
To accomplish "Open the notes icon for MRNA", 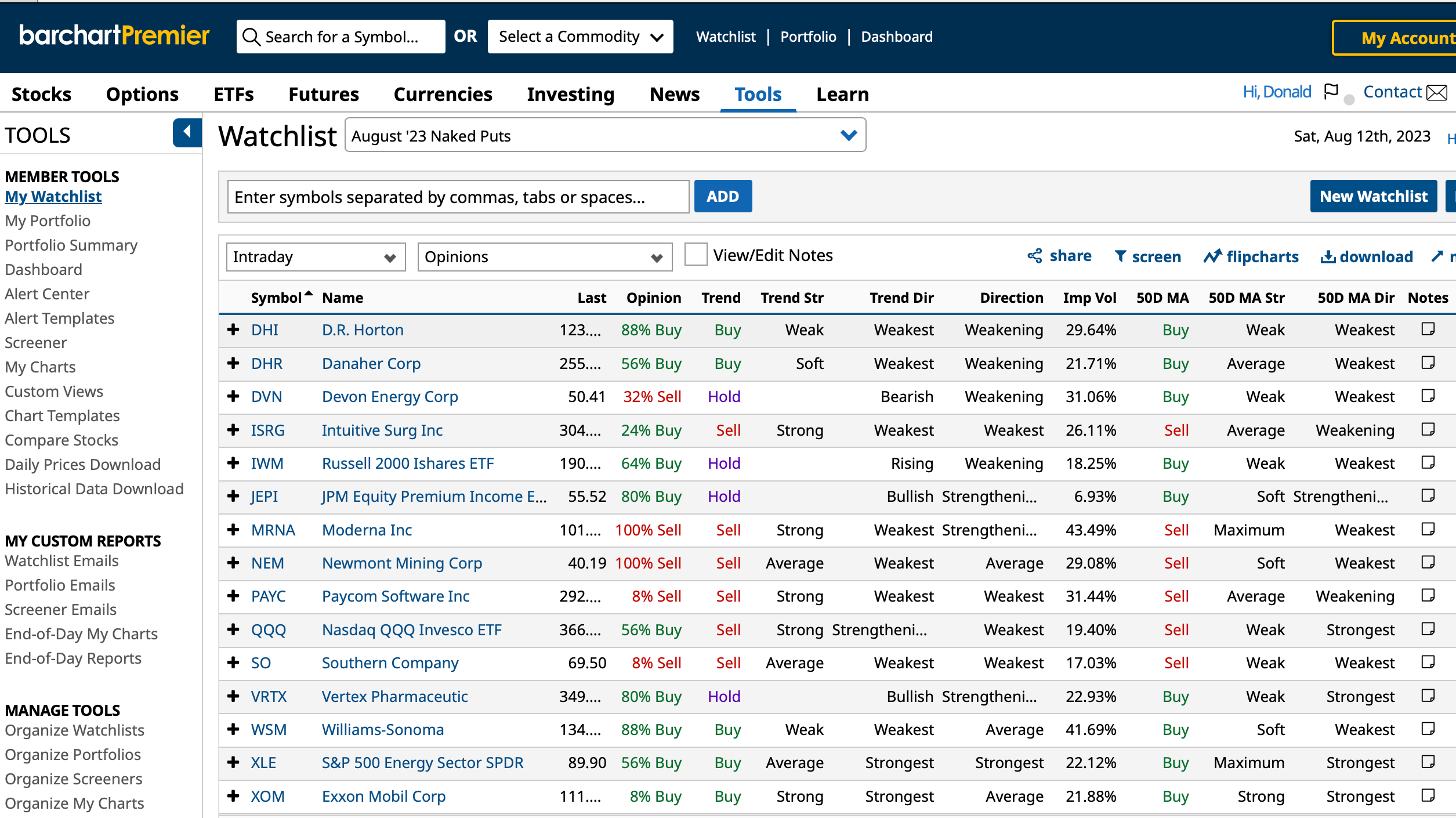I will coord(1428,529).
